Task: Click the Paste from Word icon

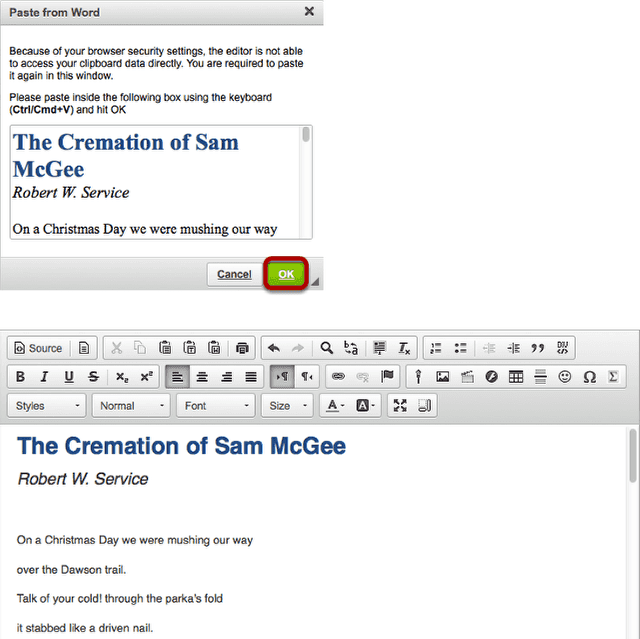Action: coord(214,348)
